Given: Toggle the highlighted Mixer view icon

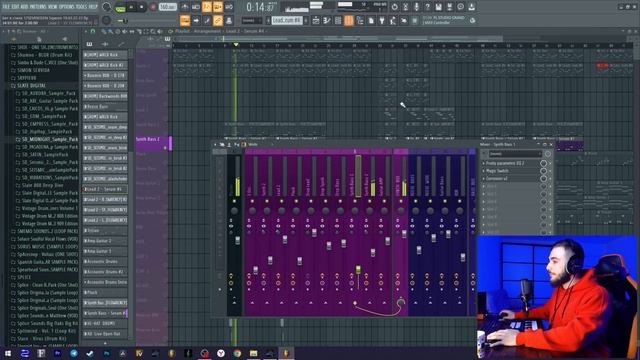Looking at the screenshot, I should (x=349, y=20).
